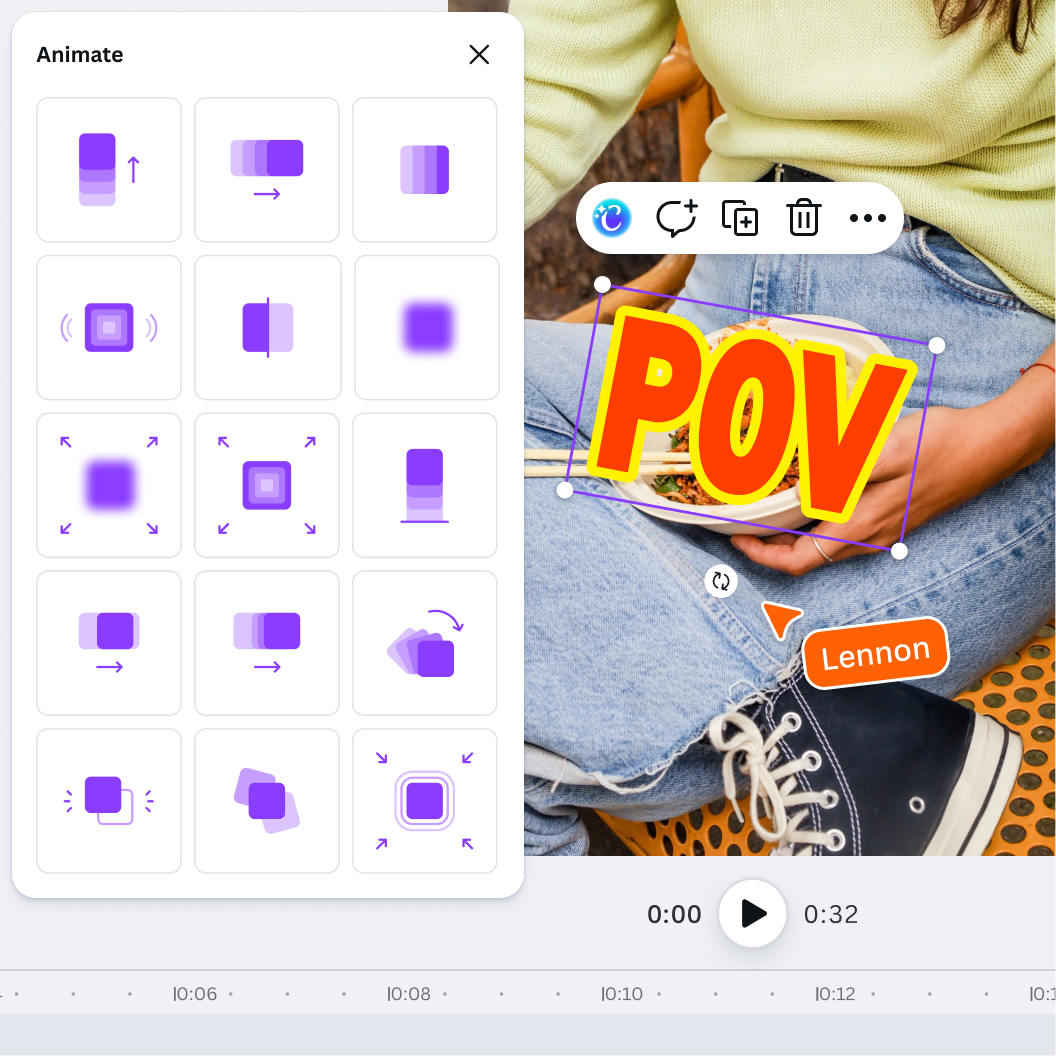1056x1056 pixels.
Task: Apply the Fade animation preset
Action: [x=424, y=170]
